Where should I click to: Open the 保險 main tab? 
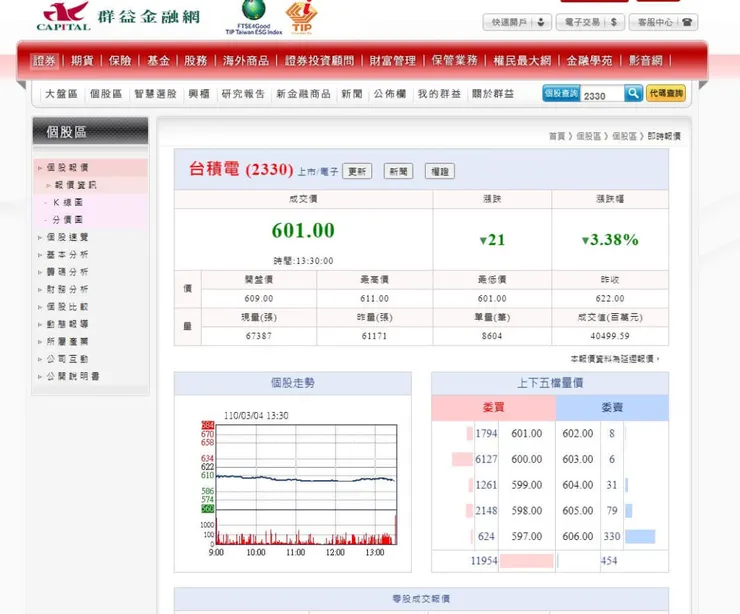click(120, 61)
